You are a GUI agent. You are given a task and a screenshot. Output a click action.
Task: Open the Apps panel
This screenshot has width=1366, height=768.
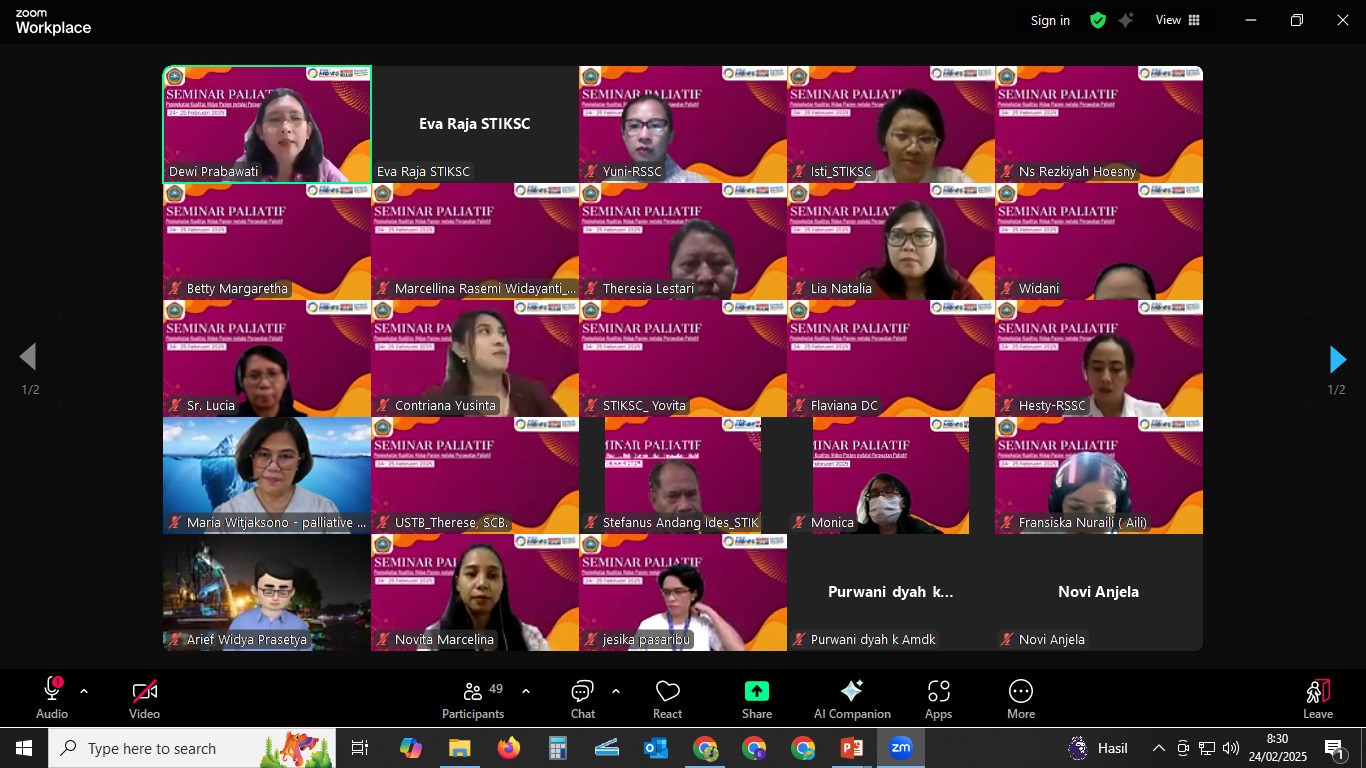(x=938, y=699)
